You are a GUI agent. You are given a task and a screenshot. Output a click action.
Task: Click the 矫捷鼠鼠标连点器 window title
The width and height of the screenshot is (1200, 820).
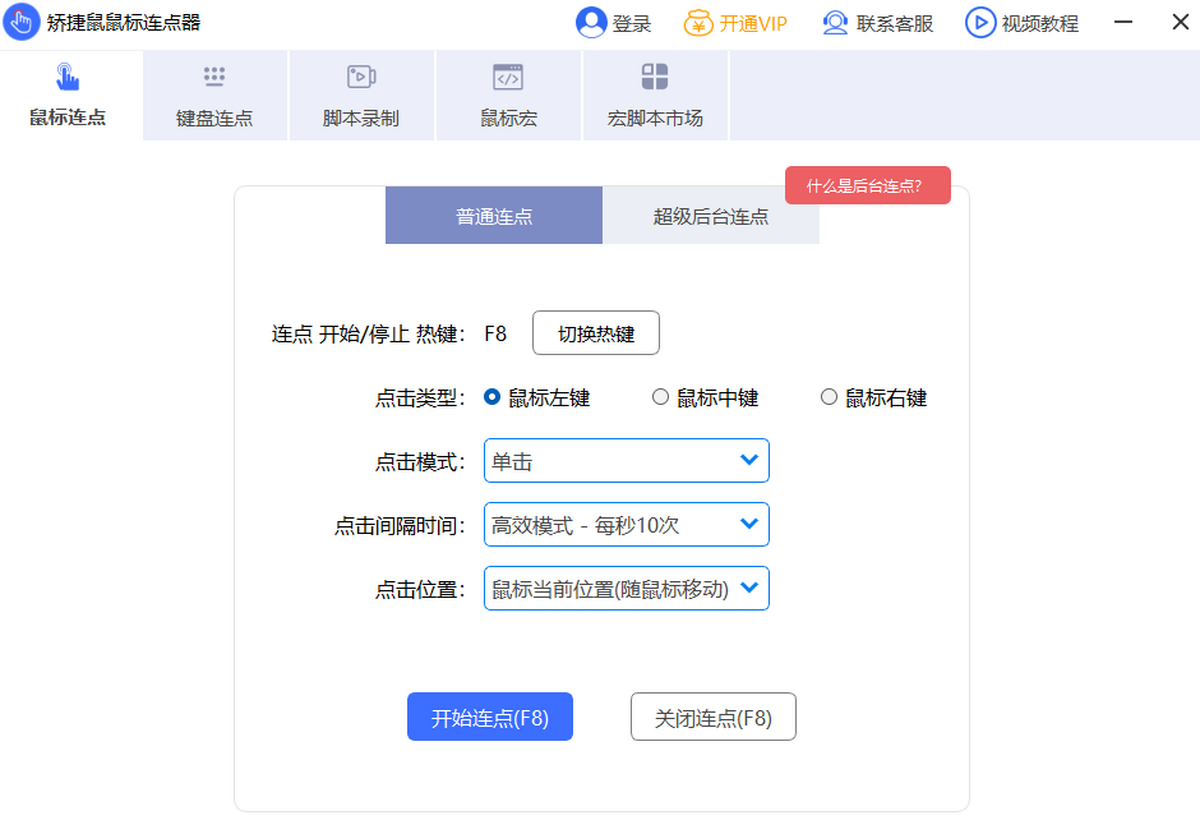click(124, 23)
